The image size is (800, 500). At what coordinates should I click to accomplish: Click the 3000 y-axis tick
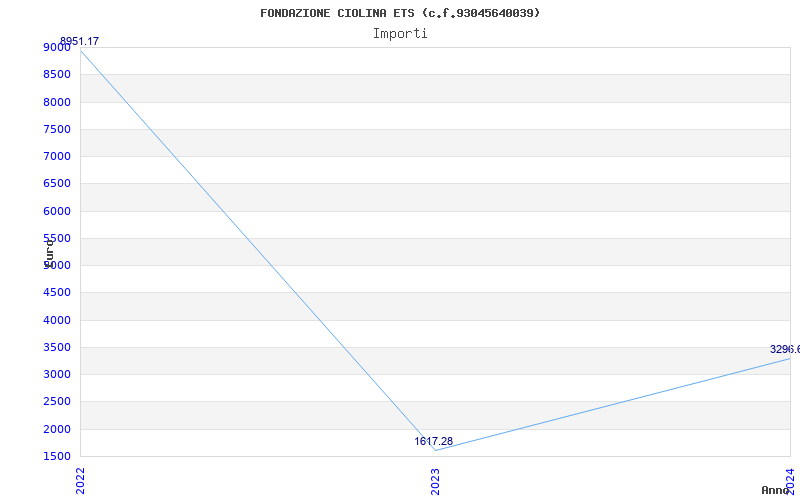click(x=57, y=374)
